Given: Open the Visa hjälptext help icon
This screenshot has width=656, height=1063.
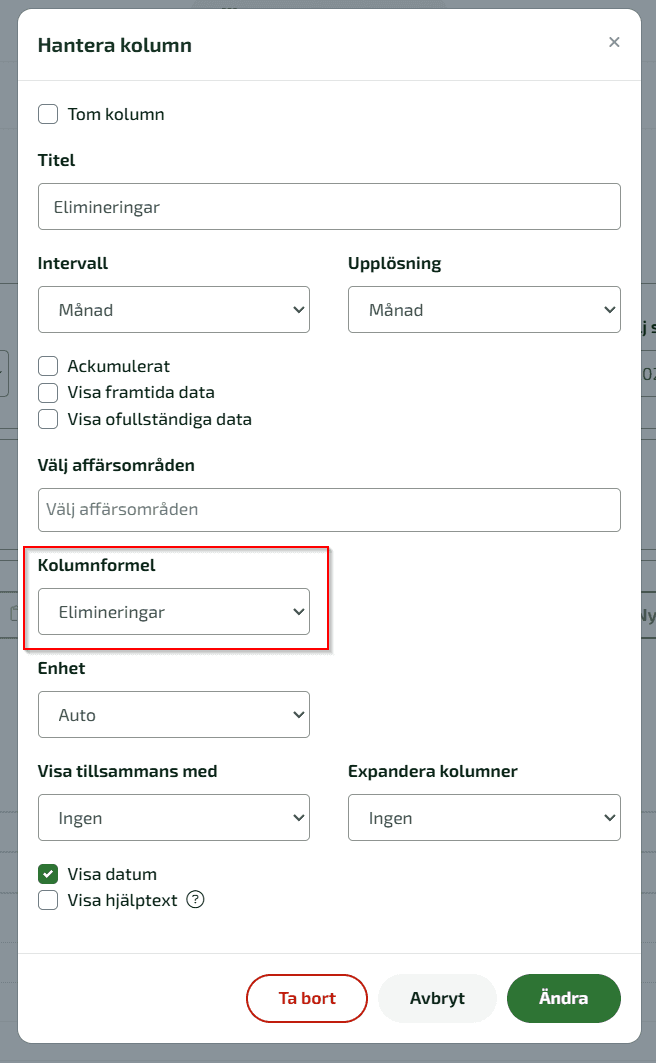Looking at the screenshot, I should tap(195, 900).
